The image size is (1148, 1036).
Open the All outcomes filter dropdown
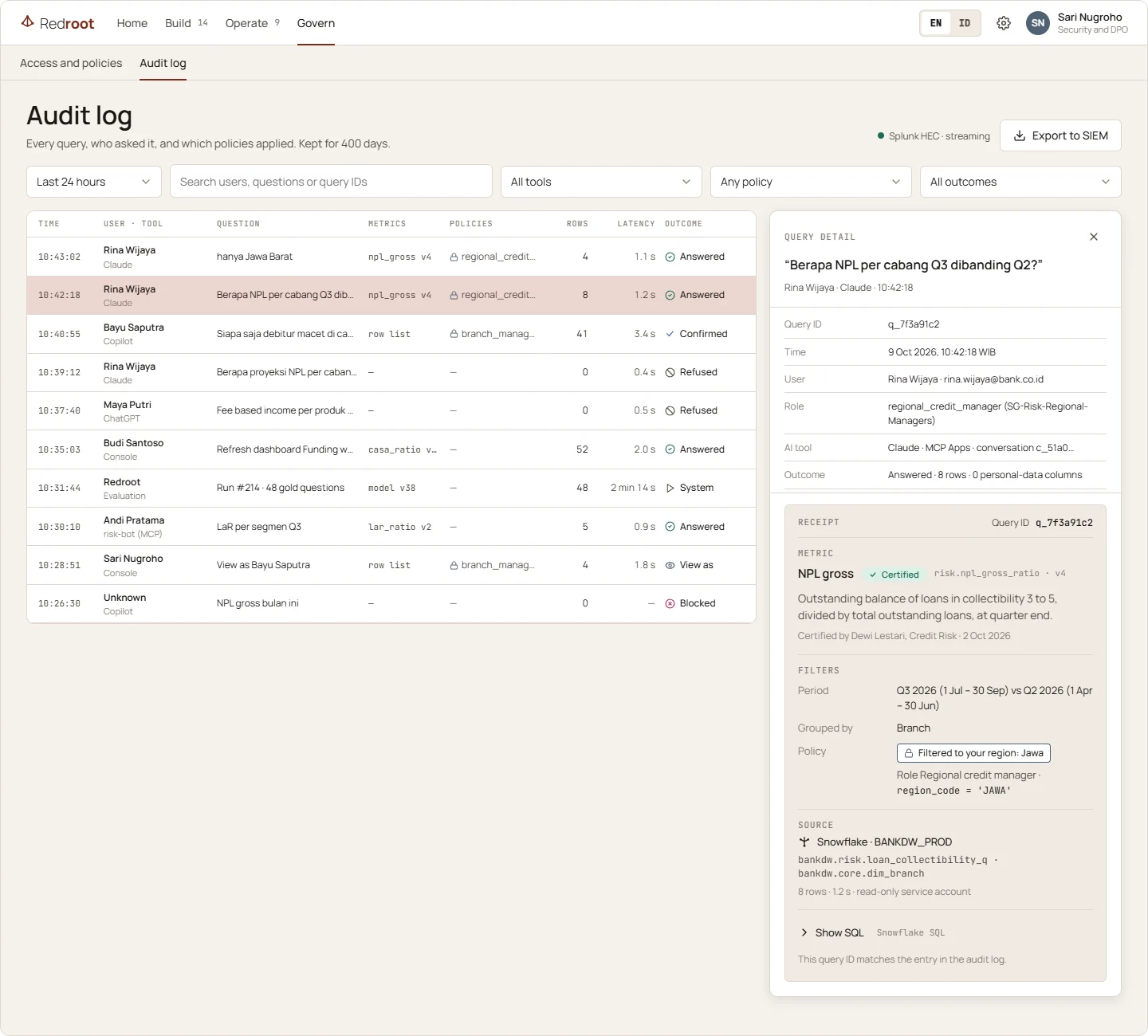[x=1020, y=182]
